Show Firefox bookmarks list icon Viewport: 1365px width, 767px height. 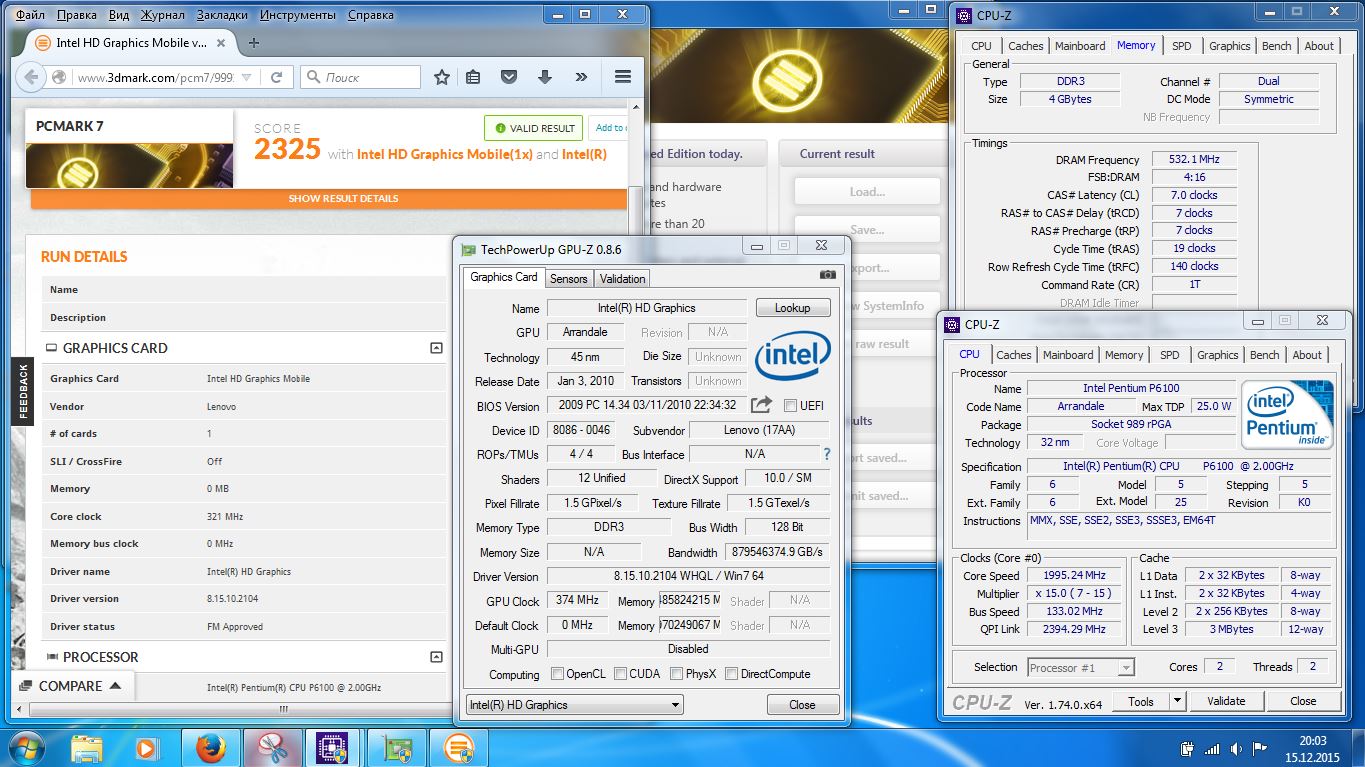coord(474,77)
